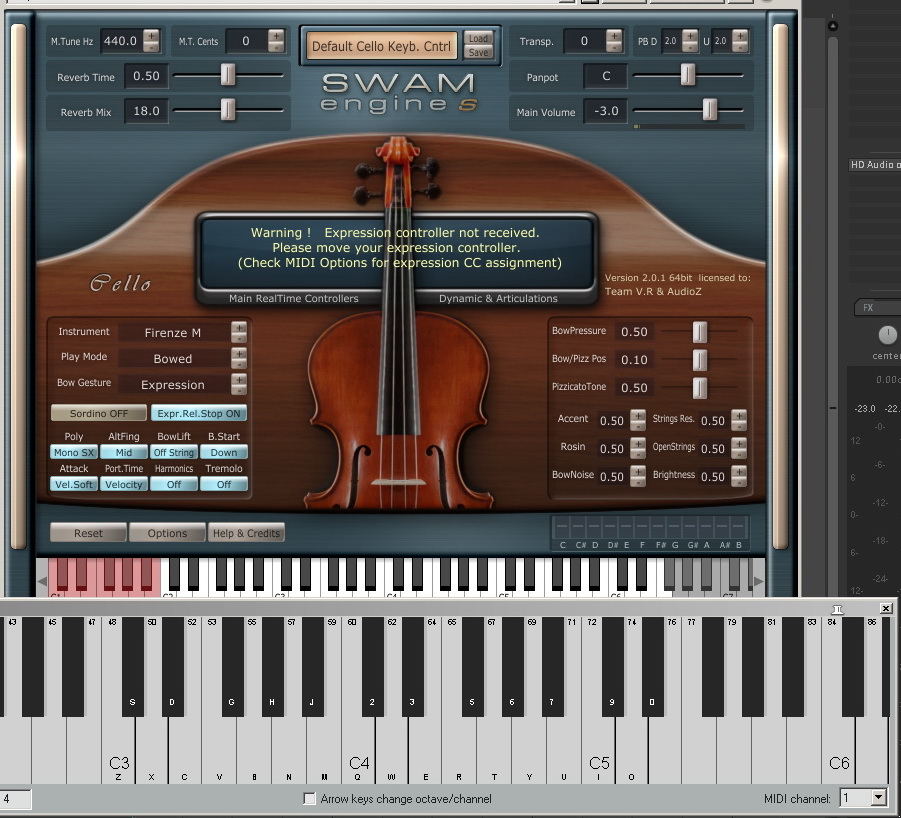901x818 pixels.
Task: Increase Strings Res. with plus button
Action: point(739,415)
